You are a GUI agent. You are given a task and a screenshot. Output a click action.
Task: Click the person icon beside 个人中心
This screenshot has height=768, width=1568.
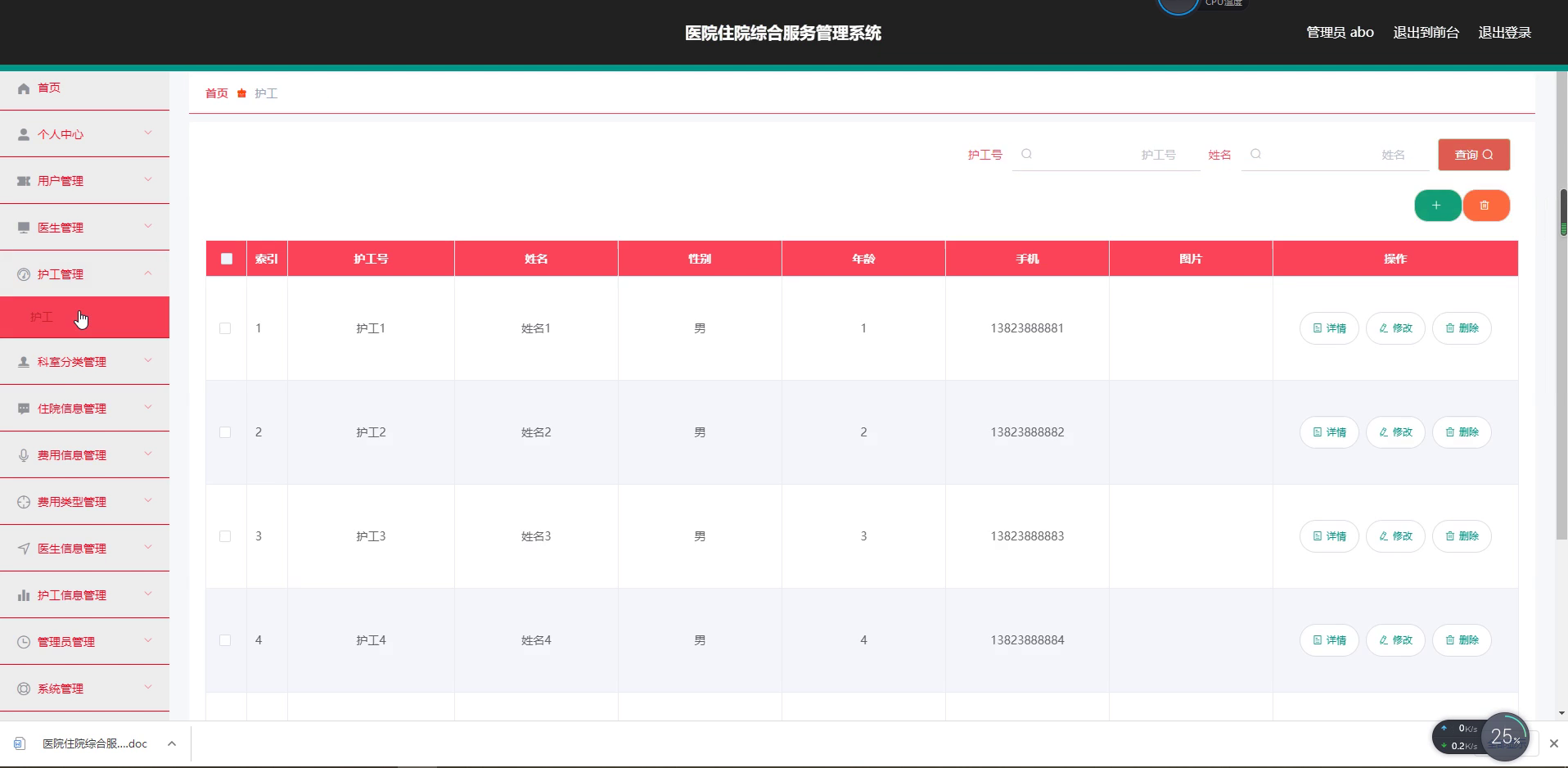pos(24,134)
